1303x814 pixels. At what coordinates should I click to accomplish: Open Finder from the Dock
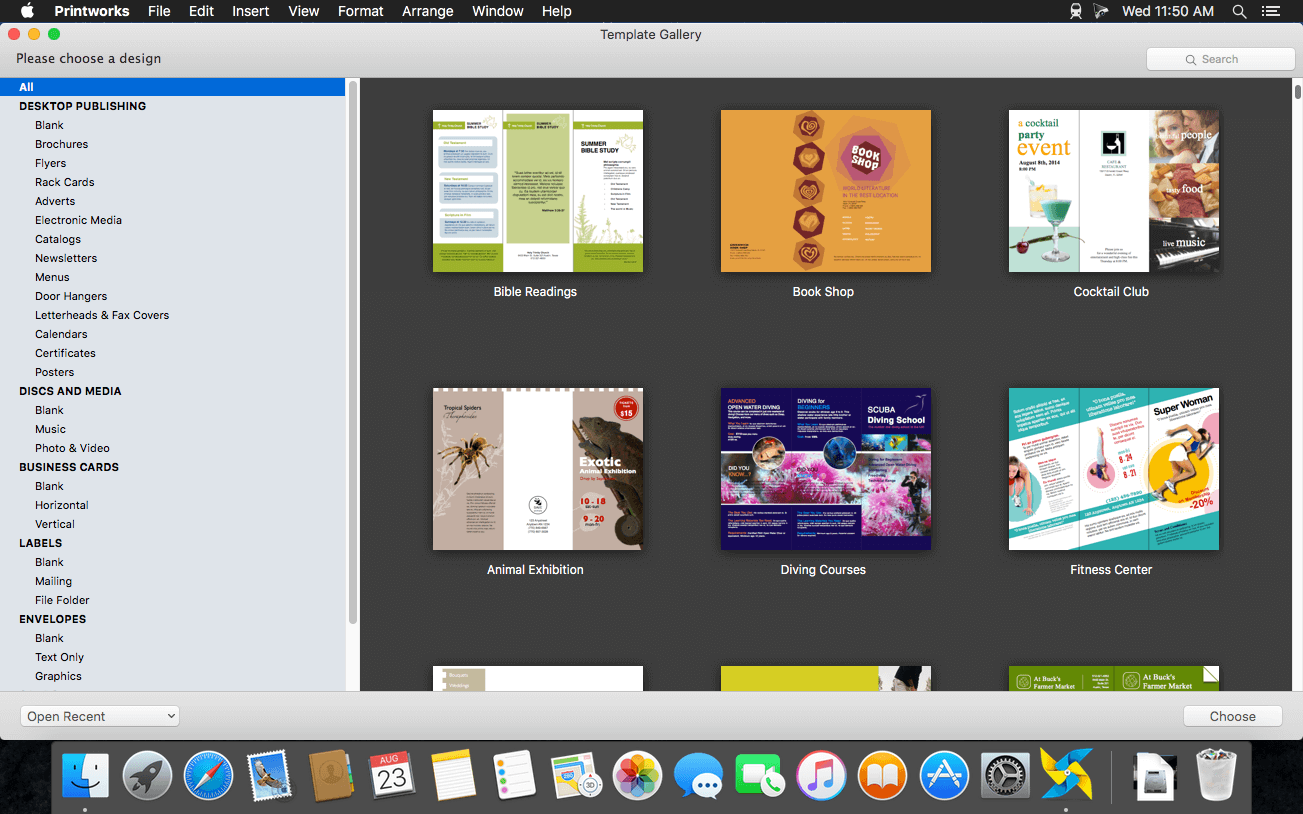point(86,775)
